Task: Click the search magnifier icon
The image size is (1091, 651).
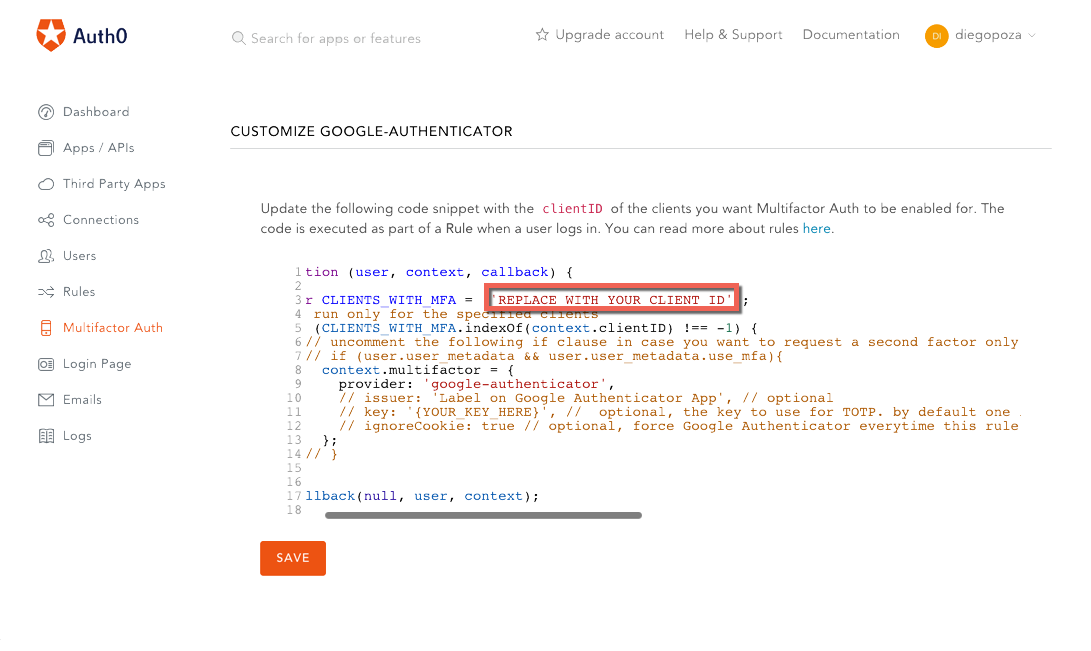Action: pyautogui.click(x=239, y=38)
